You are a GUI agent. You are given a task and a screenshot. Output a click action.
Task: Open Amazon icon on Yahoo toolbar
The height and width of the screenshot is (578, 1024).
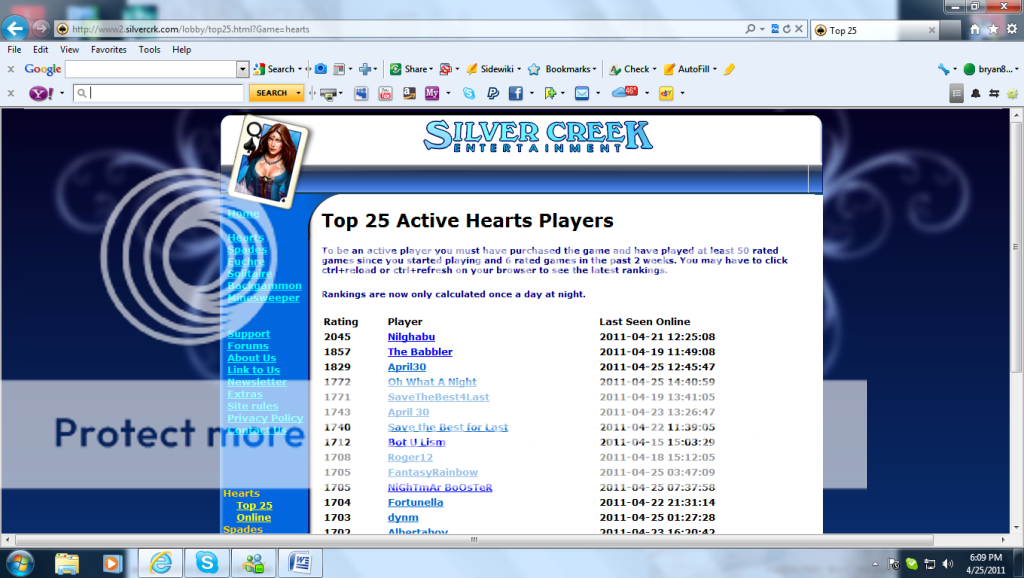tap(409, 93)
